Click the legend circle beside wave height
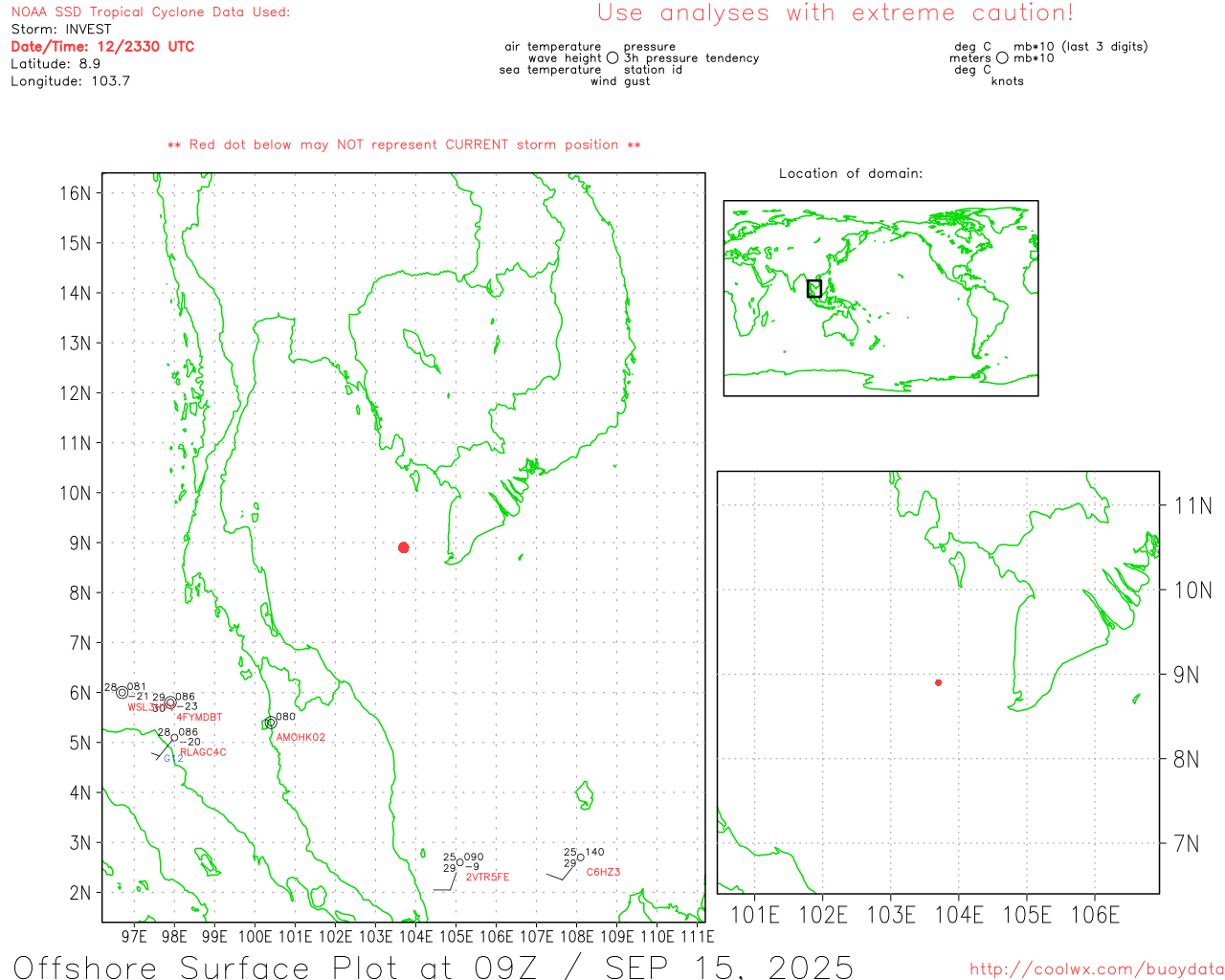This screenshot has width=1225, height=980. click(612, 57)
